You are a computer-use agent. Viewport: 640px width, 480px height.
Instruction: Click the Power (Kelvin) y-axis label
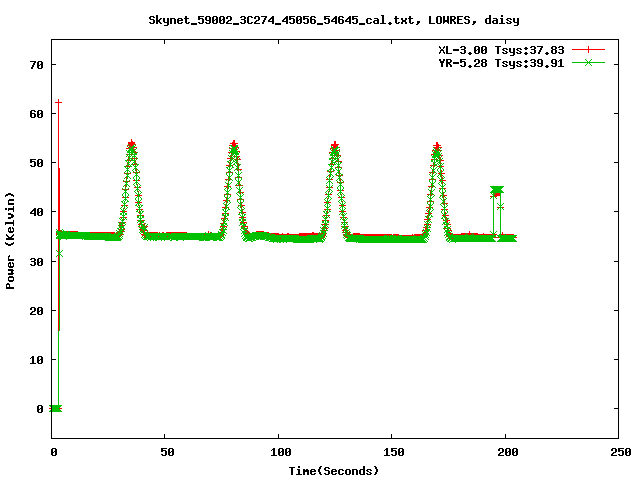pos(10,241)
